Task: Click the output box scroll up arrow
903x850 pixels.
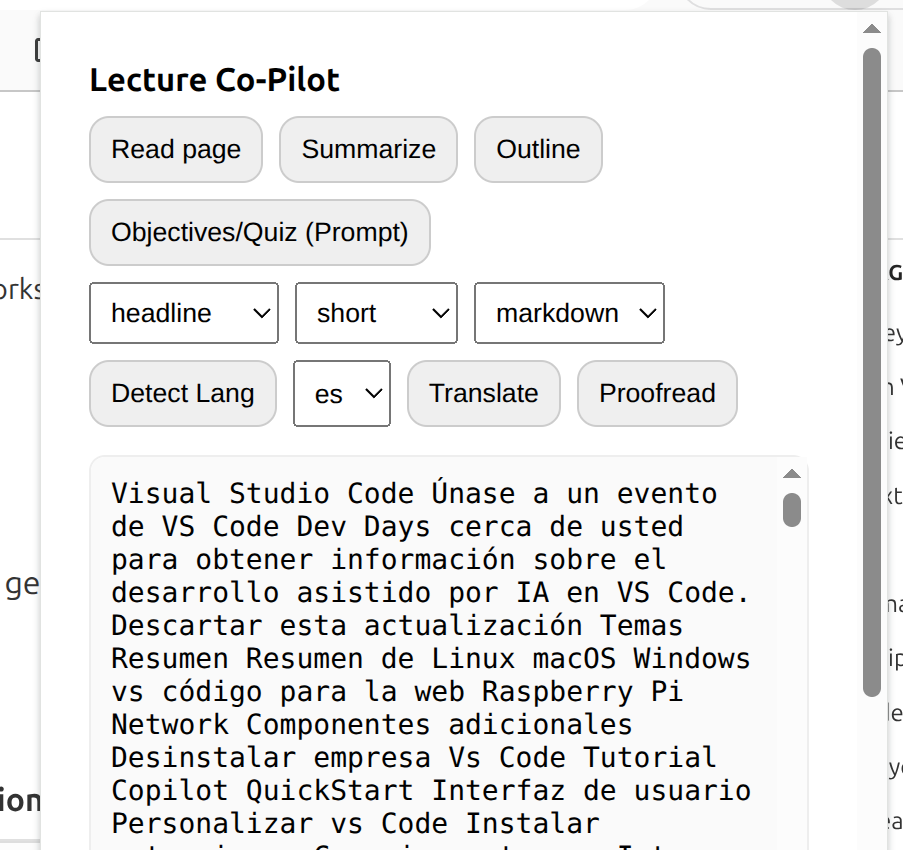Action: 792,473
